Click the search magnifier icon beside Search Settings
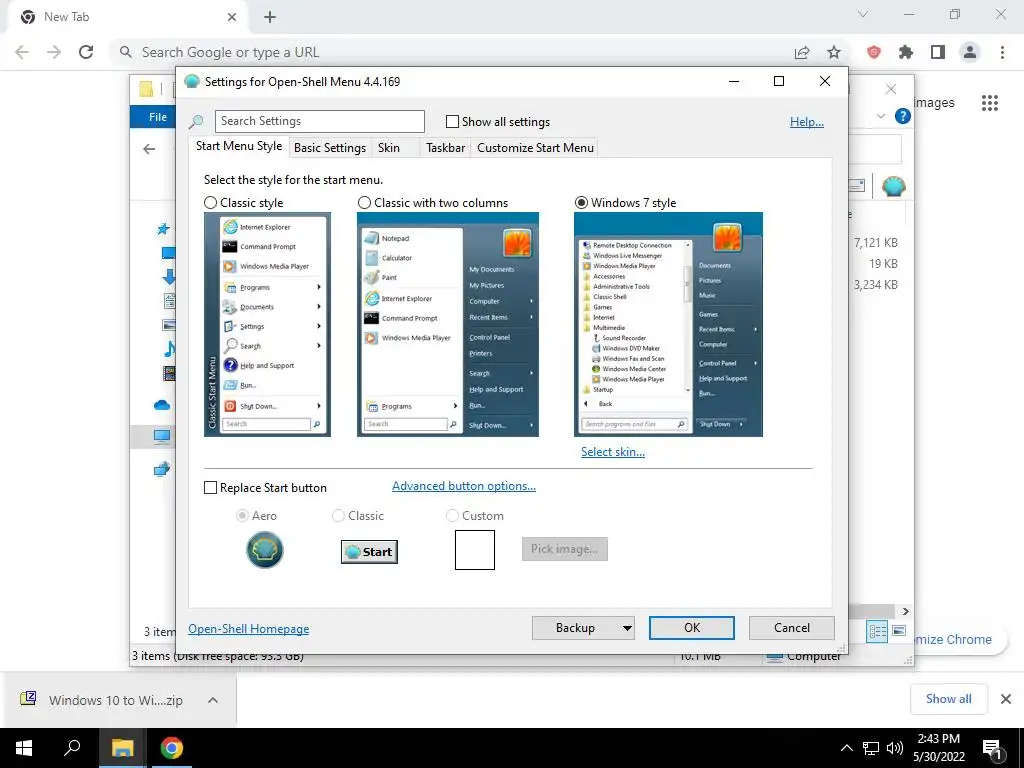This screenshot has width=1024, height=768. [196, 121]
